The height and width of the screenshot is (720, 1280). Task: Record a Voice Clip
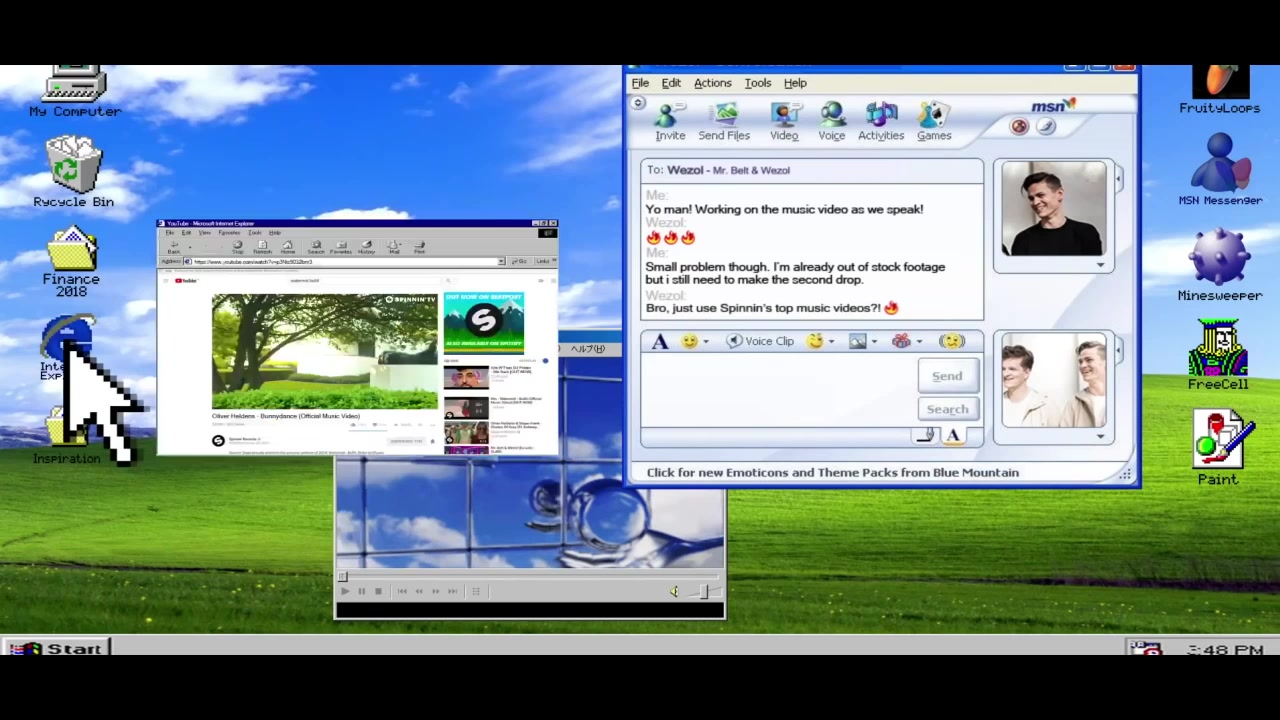(760, 341)
